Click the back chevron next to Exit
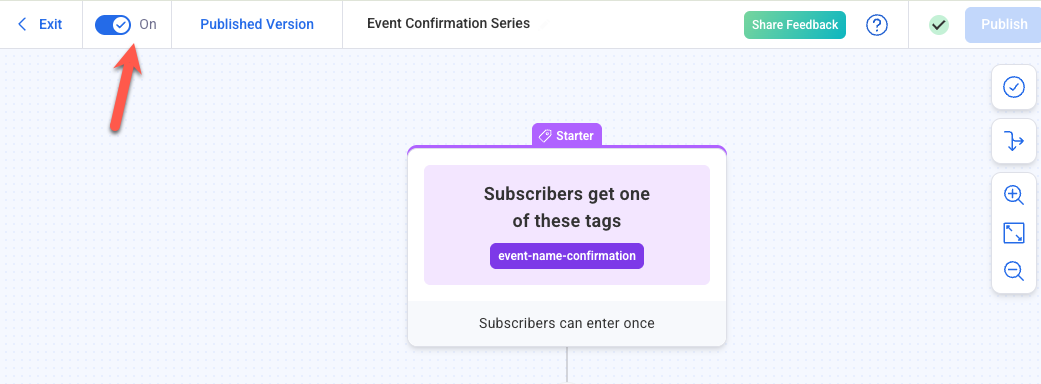This screenshot has height=384, width=1041. pos(23,25)
